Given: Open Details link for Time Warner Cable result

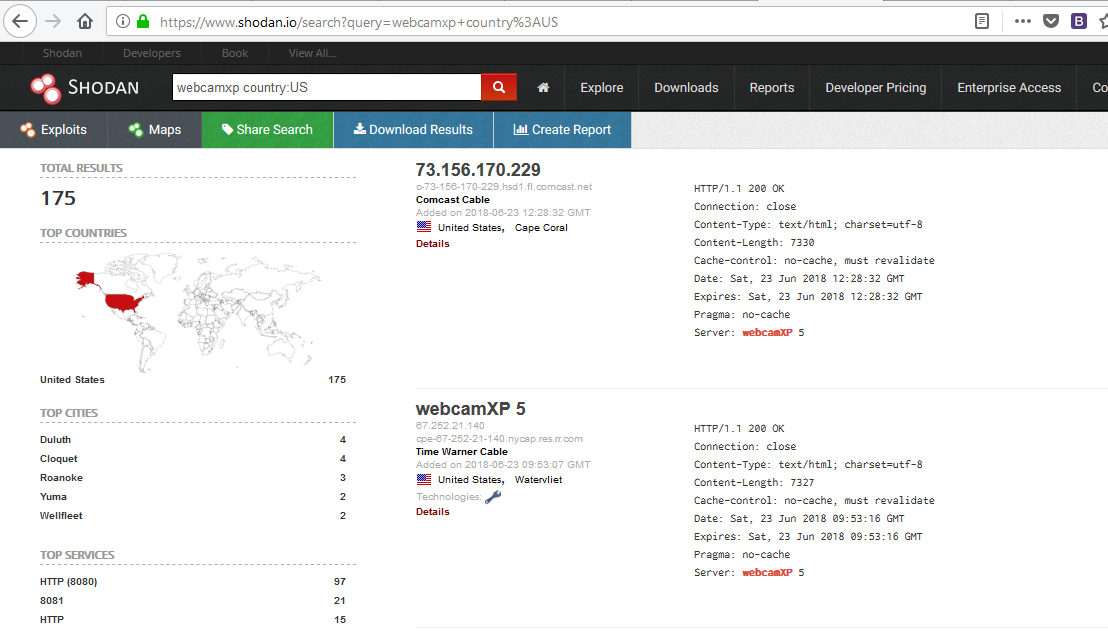Looking at the screenshot, I should tap(432, 511).
